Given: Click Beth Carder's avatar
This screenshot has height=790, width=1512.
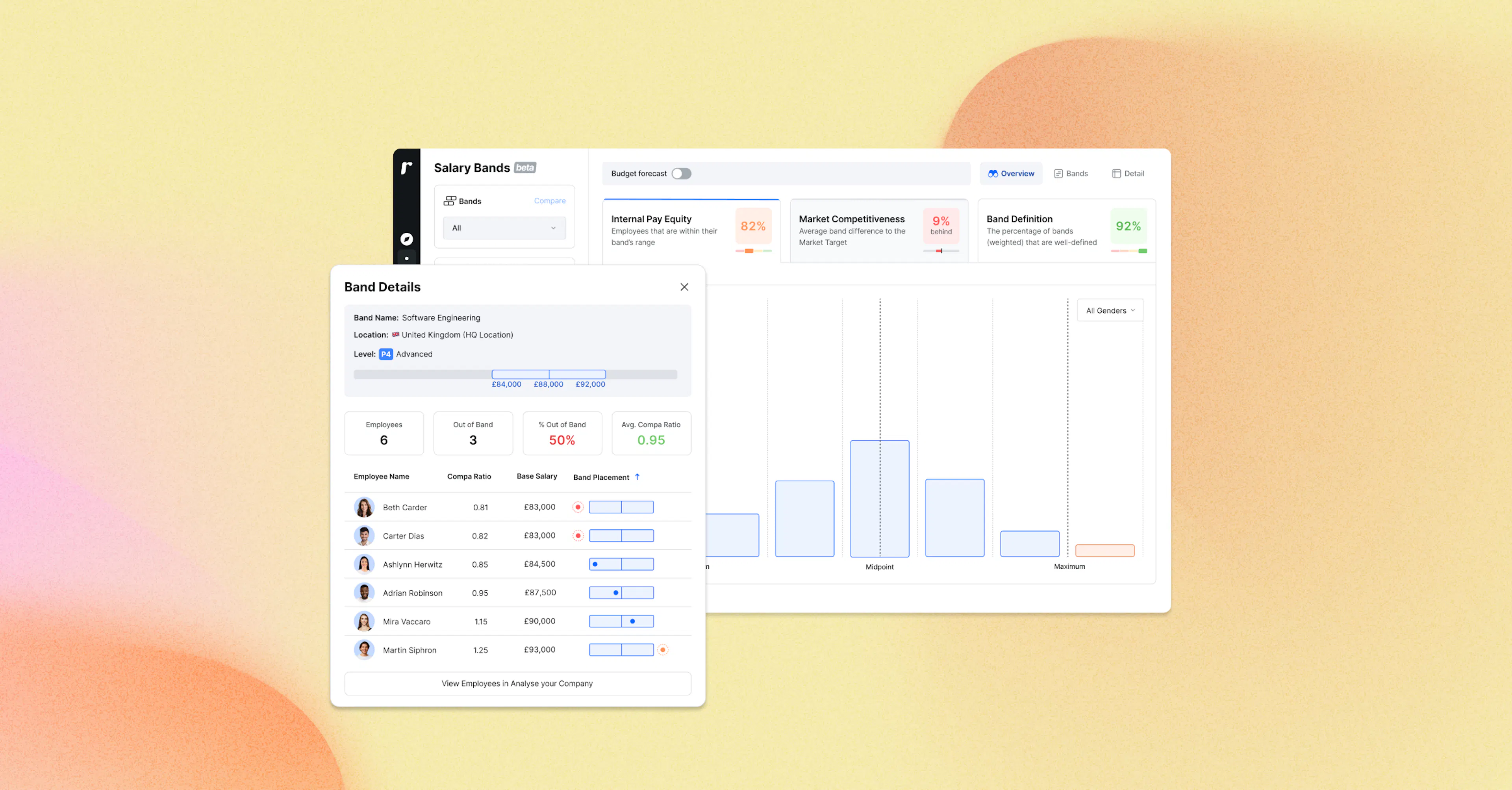Looking at the screenshot, I should 364,507.
